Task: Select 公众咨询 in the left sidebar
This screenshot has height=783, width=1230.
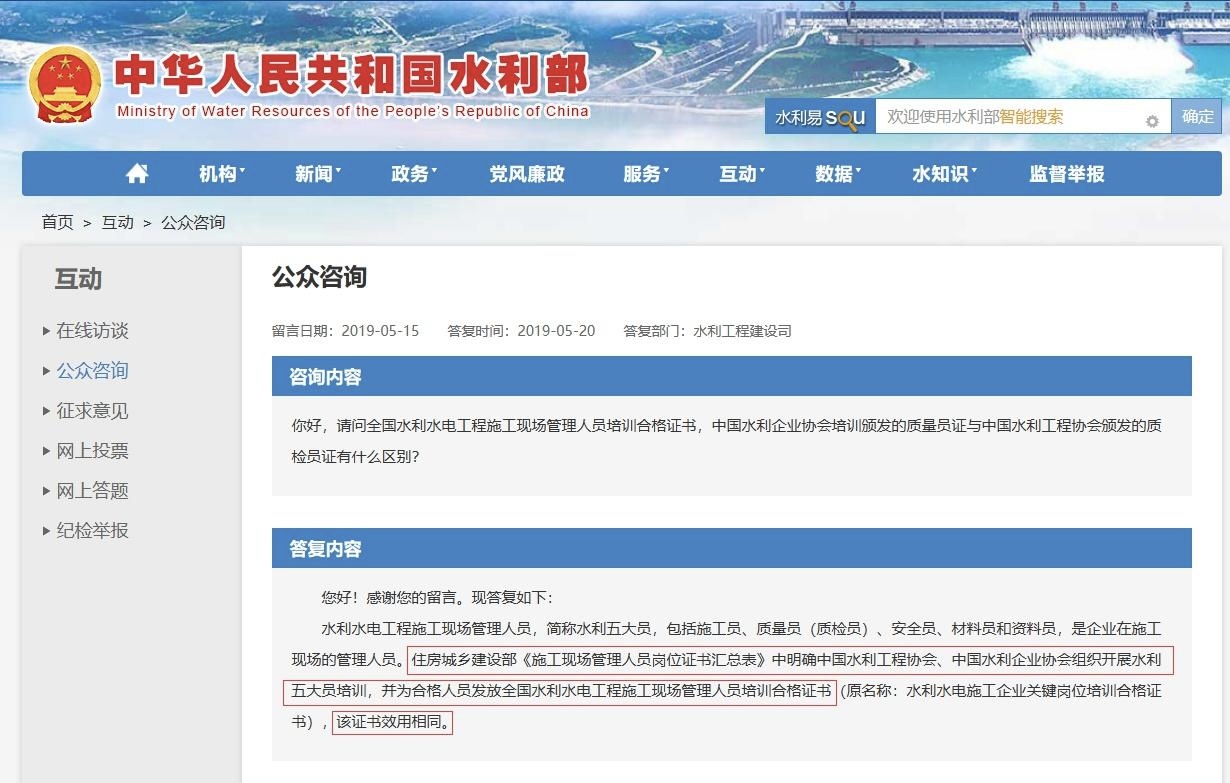Action: click(92, 370)
